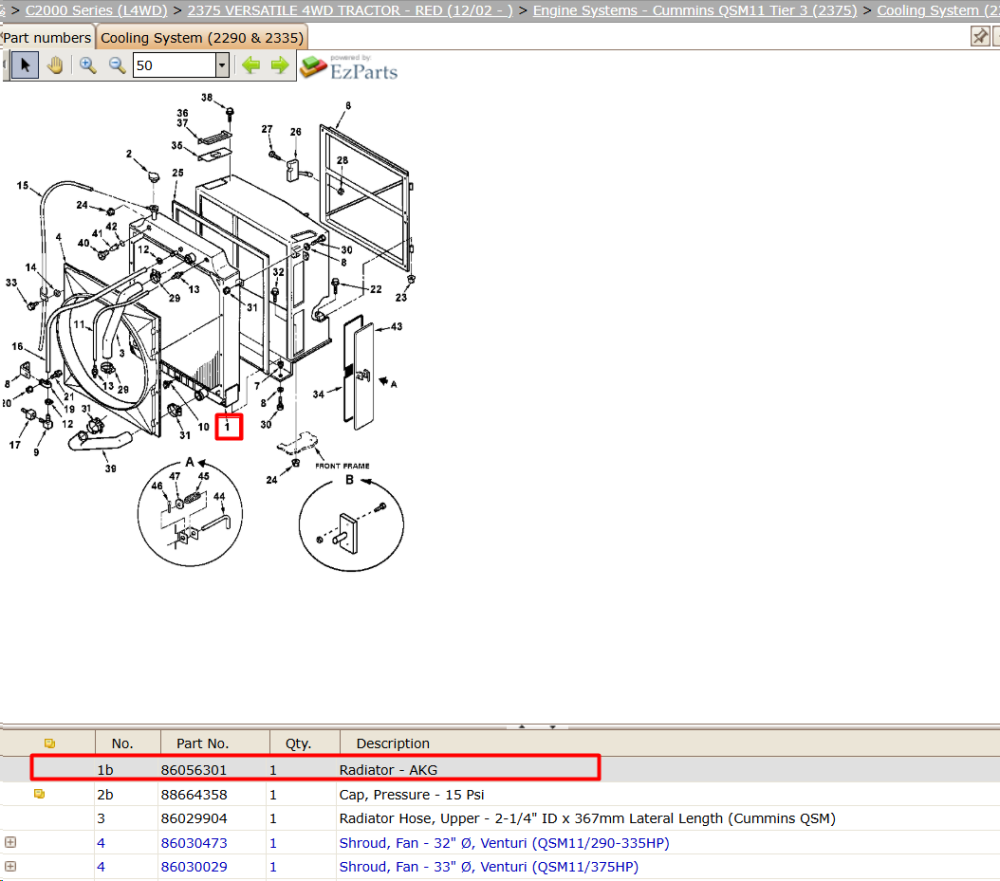Zoom out of the diagram

pos(117,65)
